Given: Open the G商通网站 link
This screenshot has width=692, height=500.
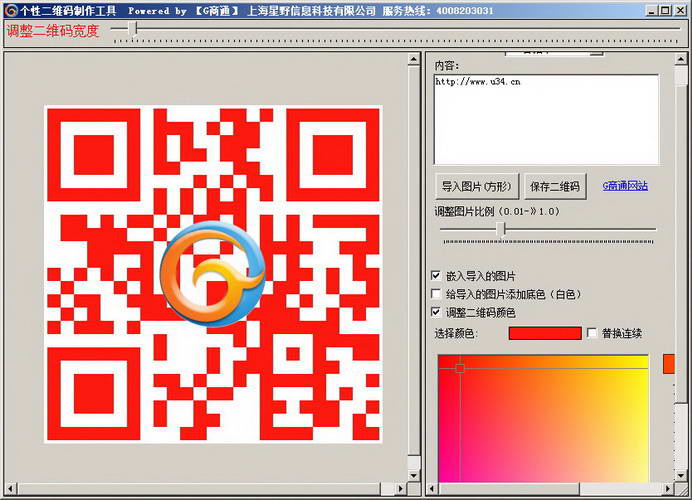Looking at the screenshot, I should pyautogui.click(x=625, y=186).
